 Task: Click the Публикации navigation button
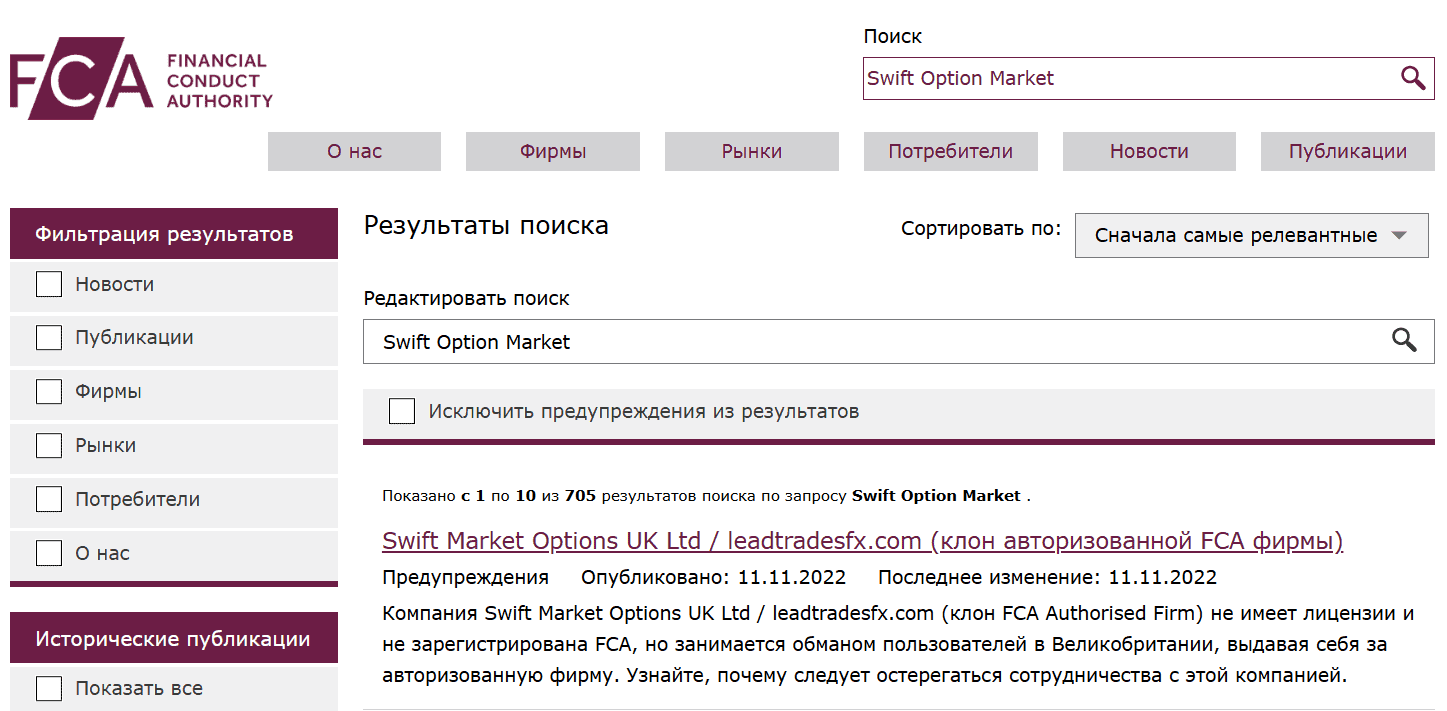1347,151
